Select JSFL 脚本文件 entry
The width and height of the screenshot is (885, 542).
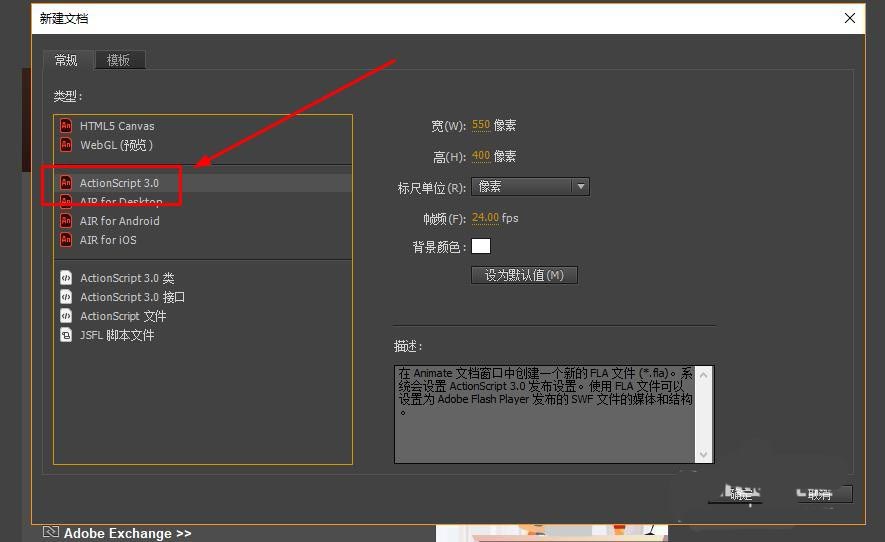203,335
